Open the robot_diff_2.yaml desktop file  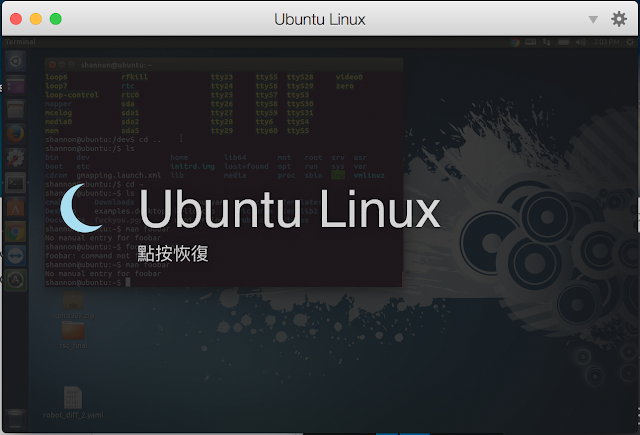pos(73,402)
